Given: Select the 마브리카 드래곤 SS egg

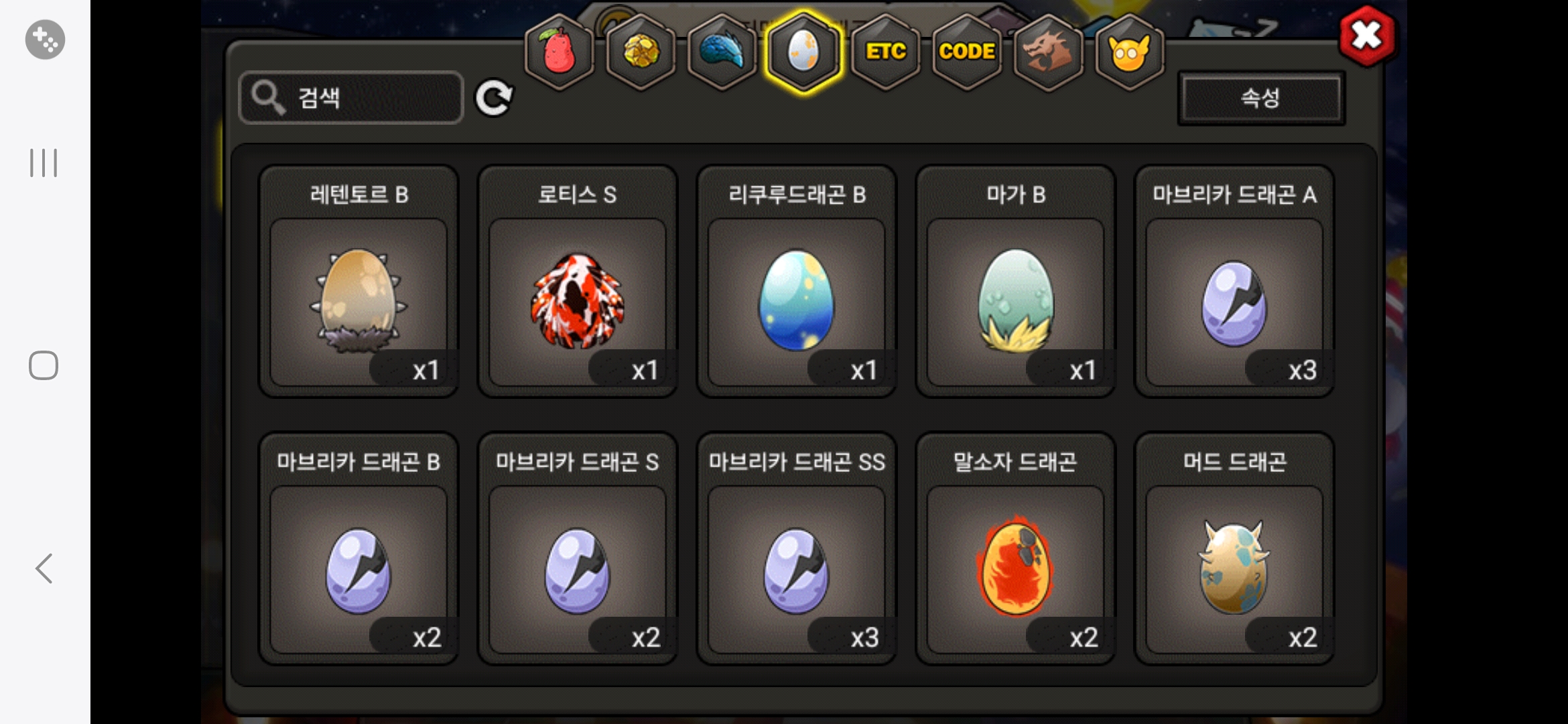Looking at the screenshot, I should coord(797,548).
